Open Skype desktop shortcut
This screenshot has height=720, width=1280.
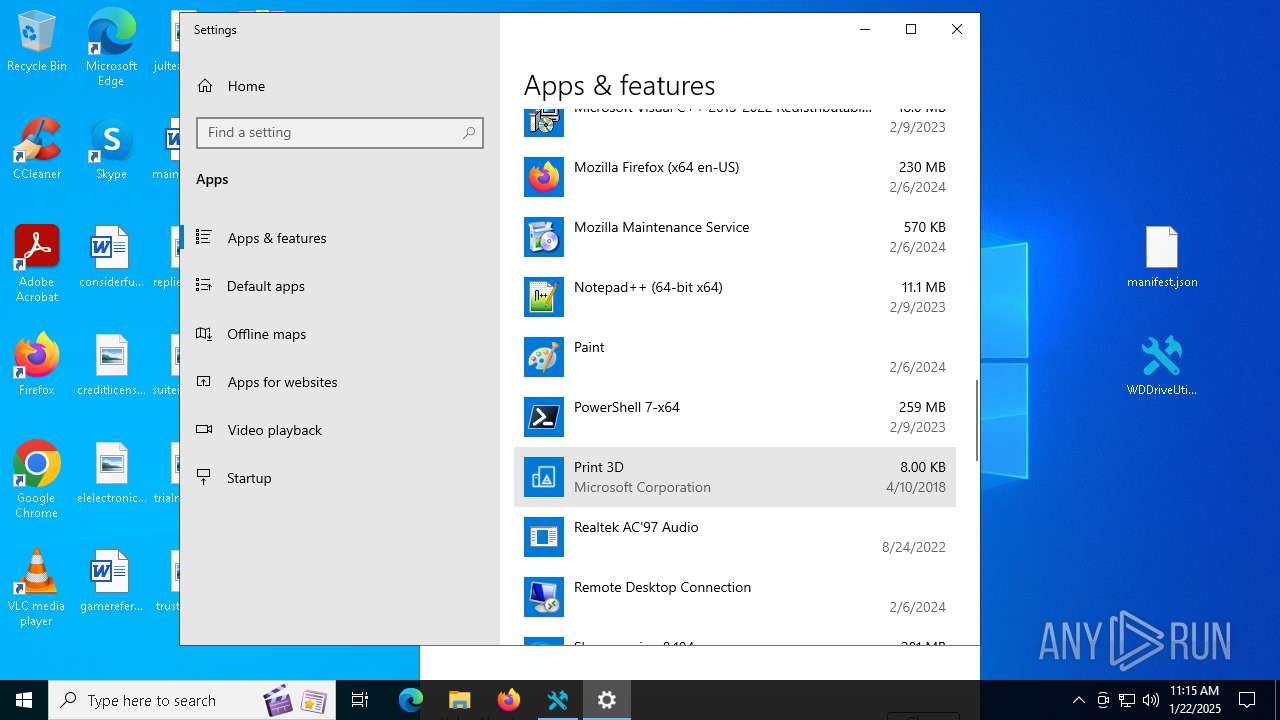pyautogui.click(x=111, y=149)
